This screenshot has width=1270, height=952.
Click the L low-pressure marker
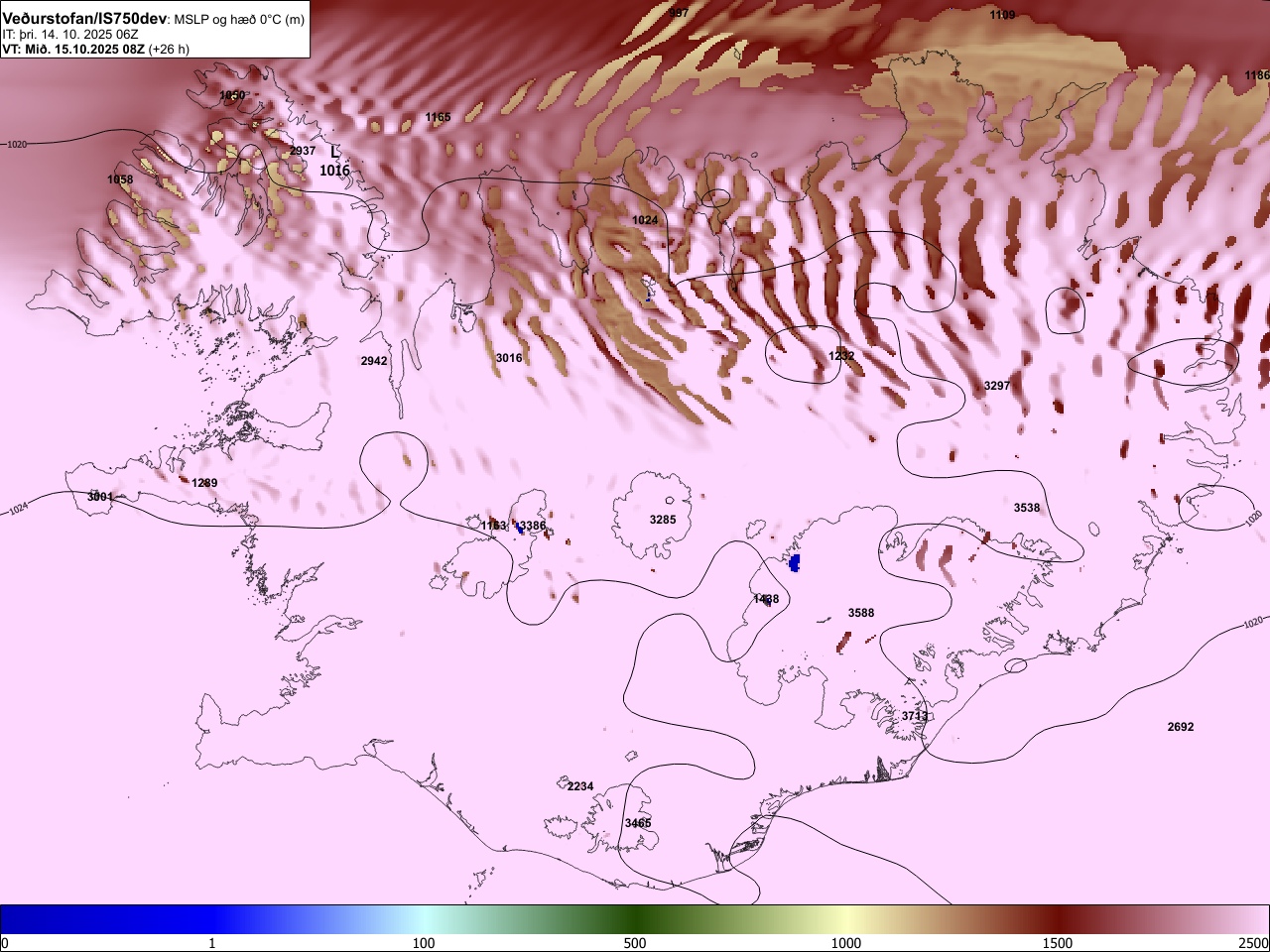point(335,152)
